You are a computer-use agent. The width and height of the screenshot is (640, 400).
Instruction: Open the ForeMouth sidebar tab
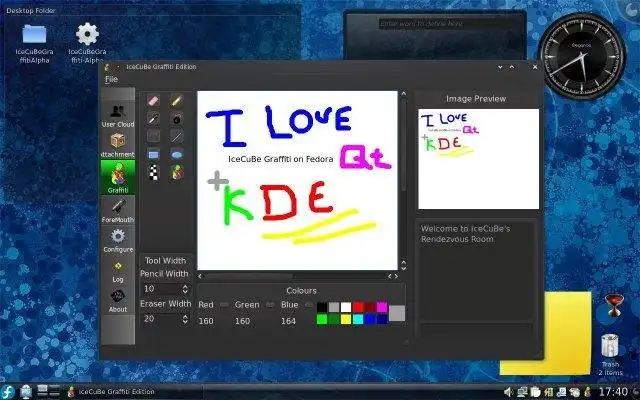[118, 211]
